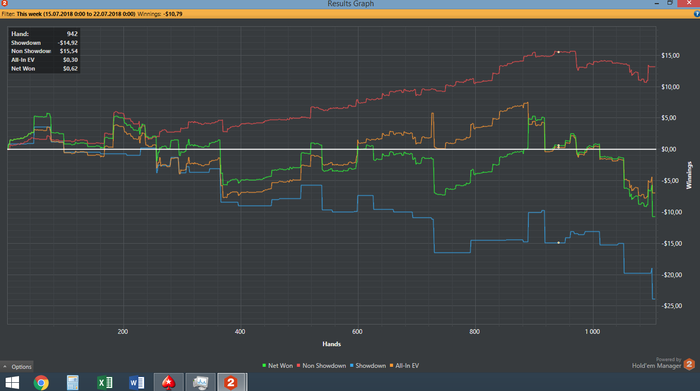Open the Windows Start menu
The image size is (700, 391).
coord(12,383)
